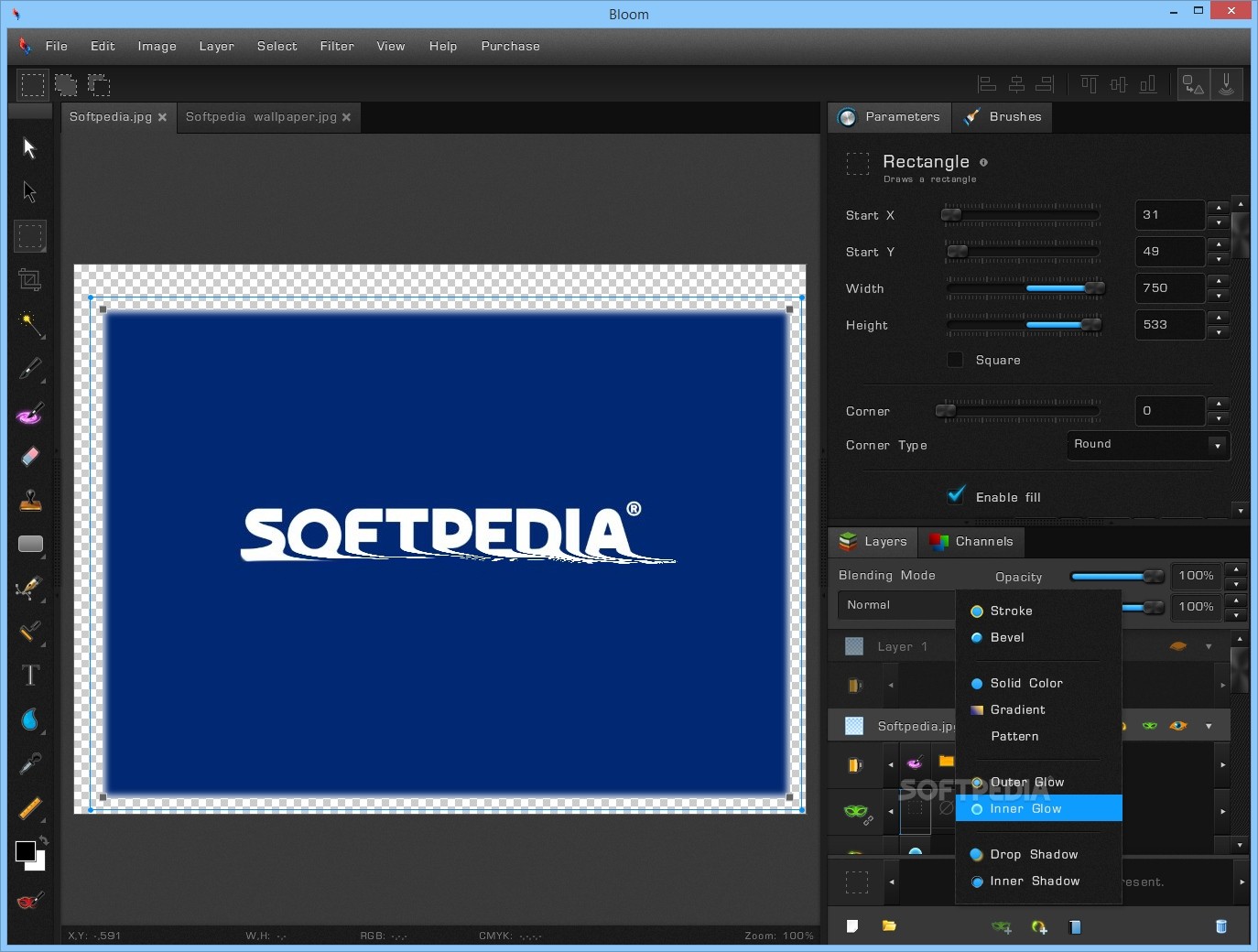Open the Channels tab
The height and width of the screenshot is (952, 1258).
pos(972,542)
